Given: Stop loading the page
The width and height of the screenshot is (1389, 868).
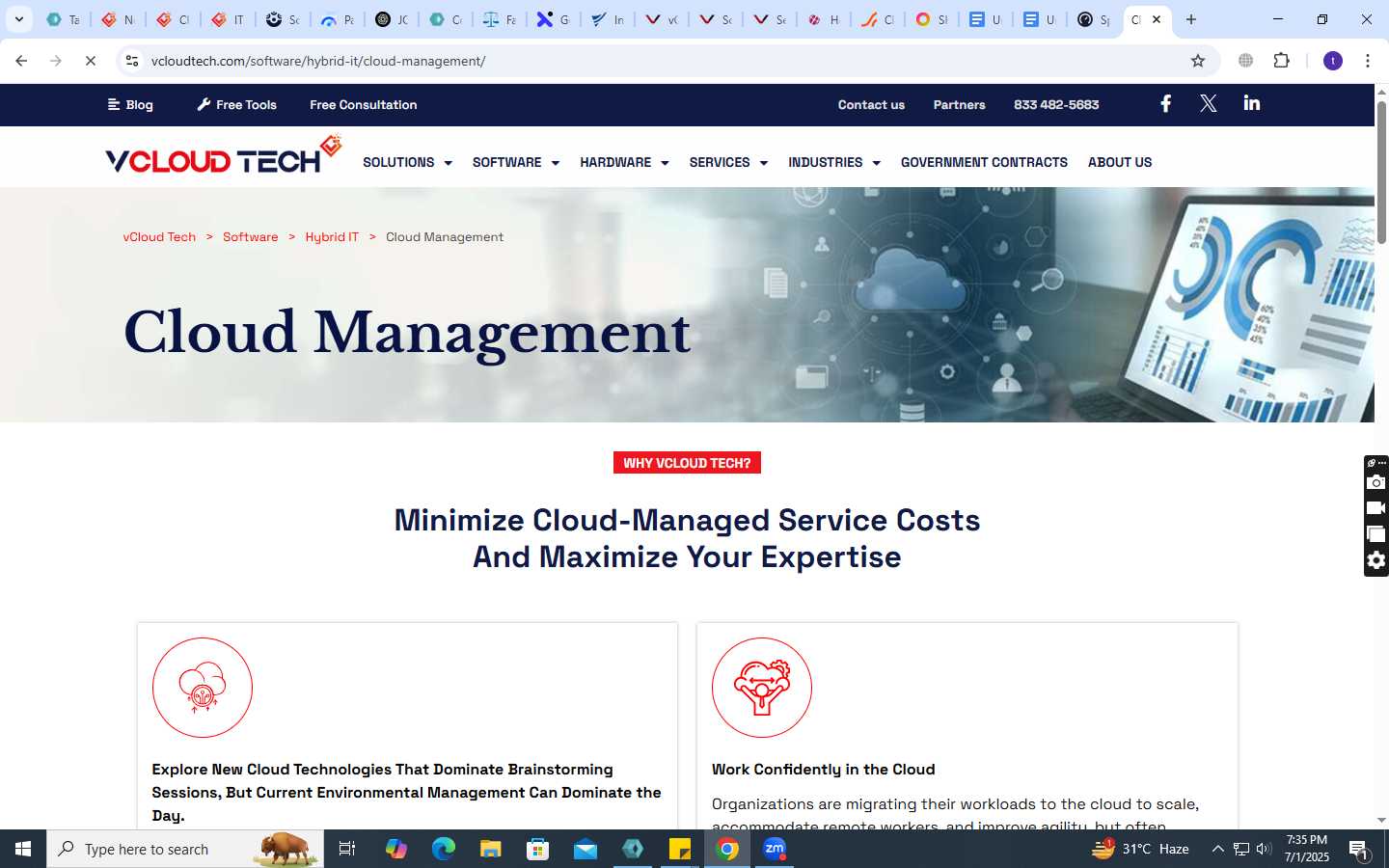Looking at the screenshot, I should [x=91, y=61].
